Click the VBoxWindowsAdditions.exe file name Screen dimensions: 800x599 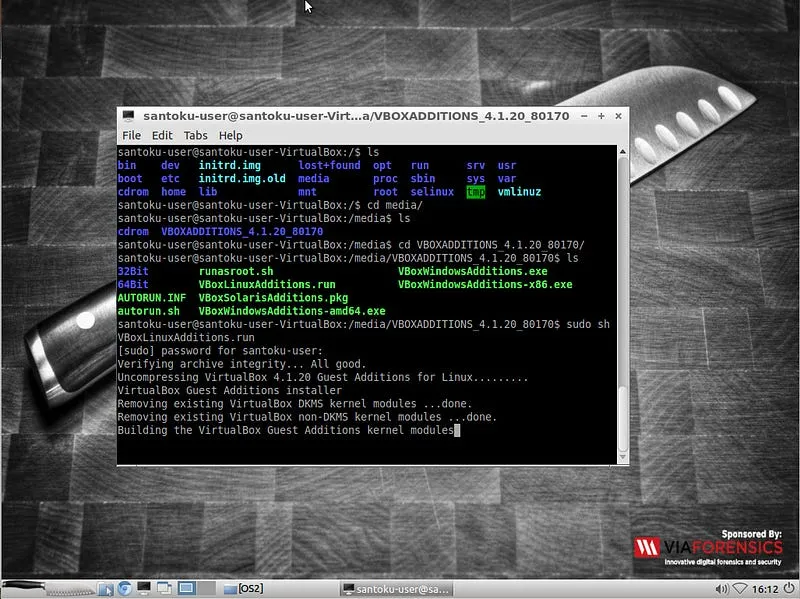click(x=472, y=271)
